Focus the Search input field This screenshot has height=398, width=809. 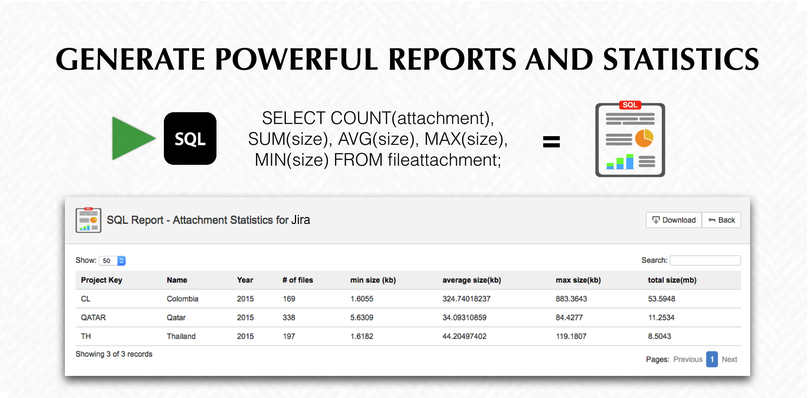click(705, 260)
